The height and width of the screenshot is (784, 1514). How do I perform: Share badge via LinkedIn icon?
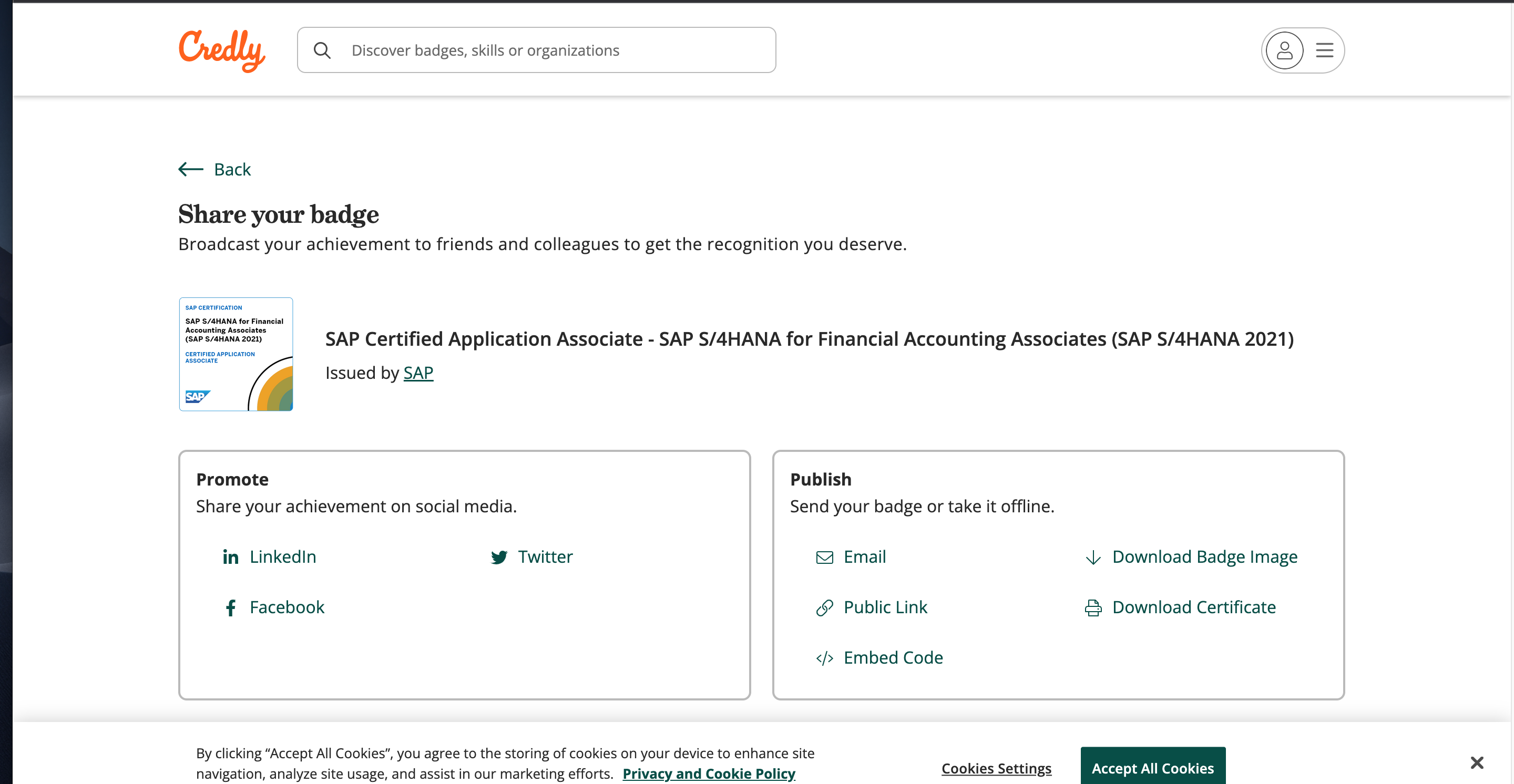coord(230,556)
